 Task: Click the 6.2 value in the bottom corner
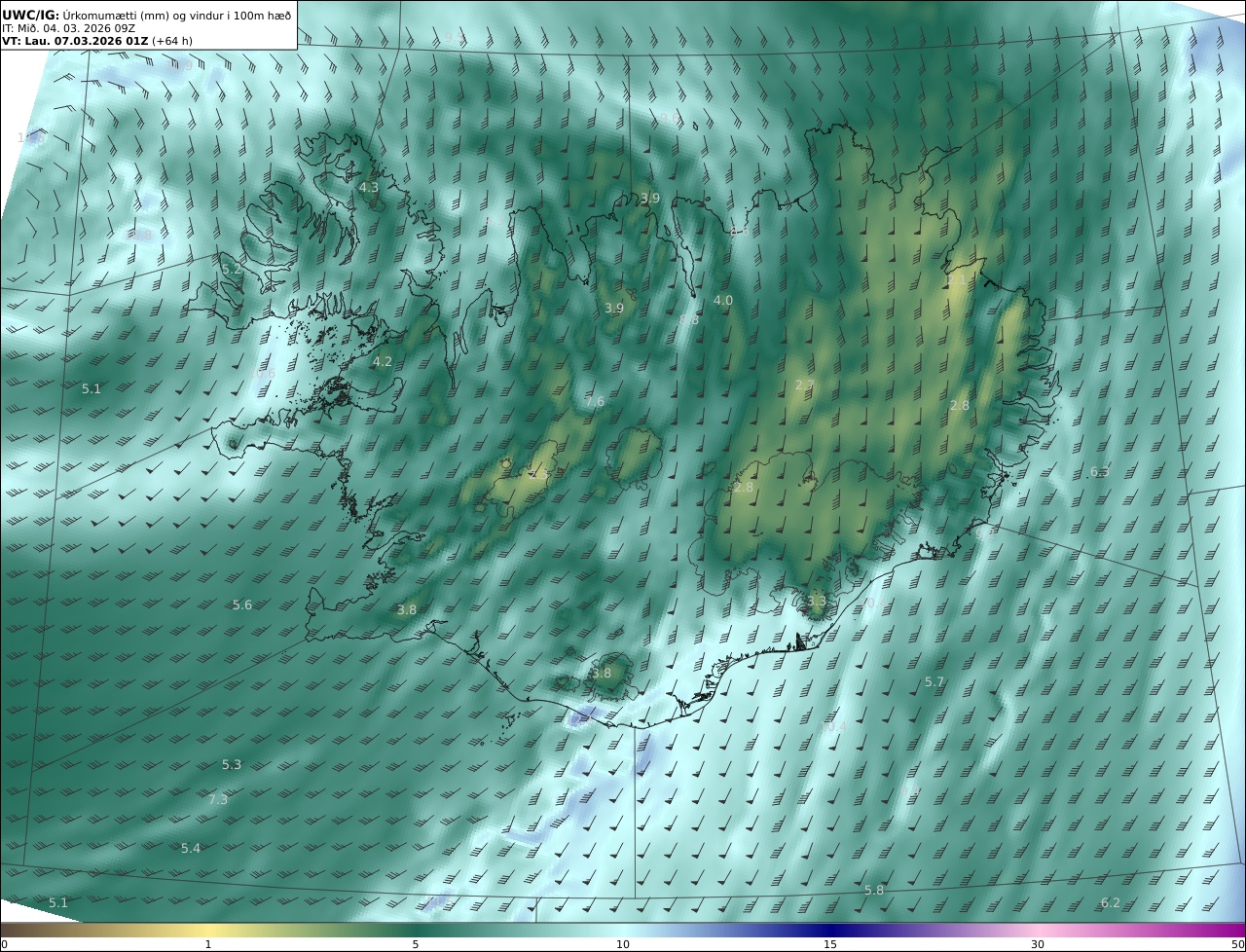click(x=1111, y=902)
